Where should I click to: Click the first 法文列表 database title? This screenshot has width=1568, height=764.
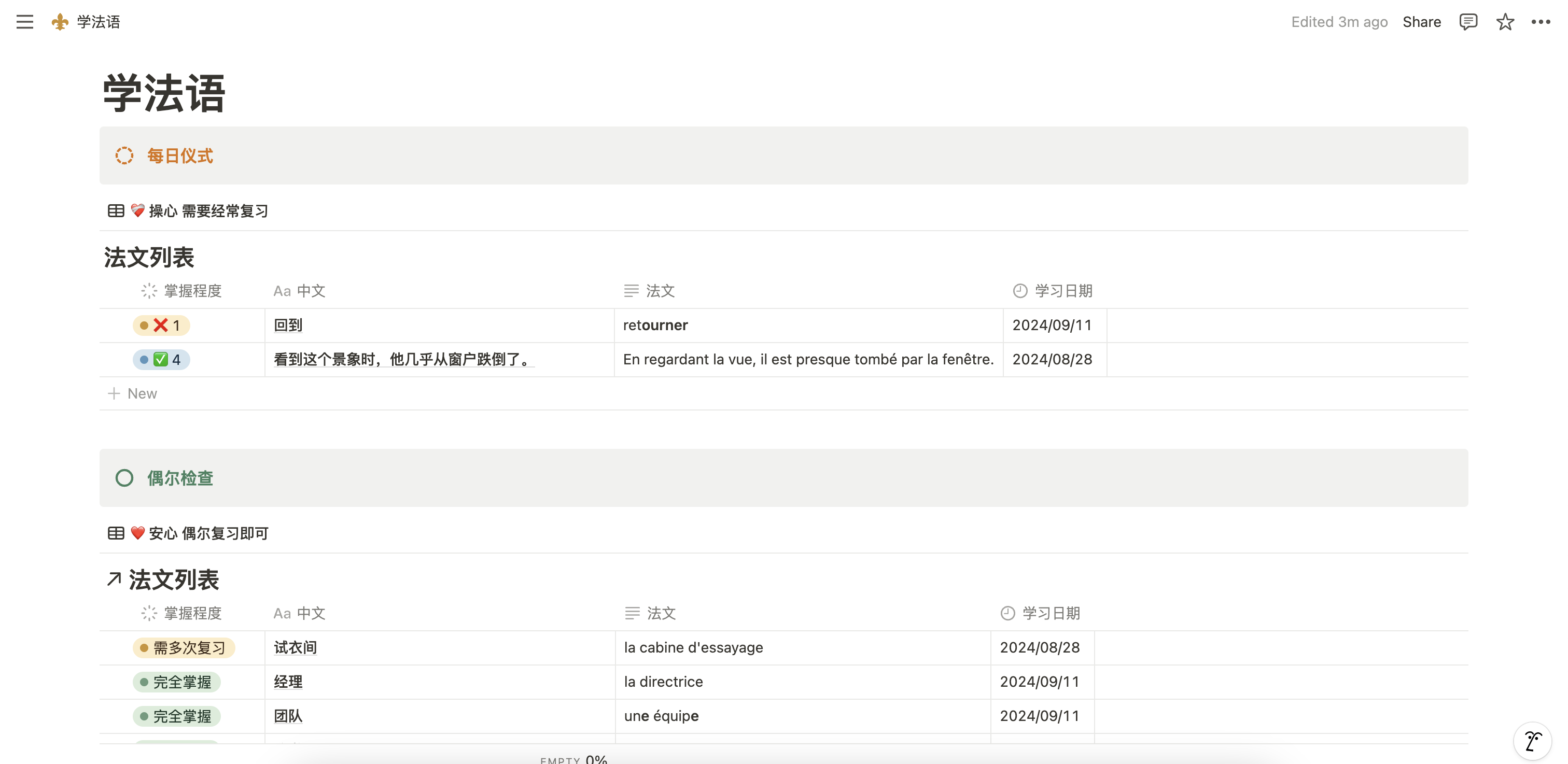(149, 257)
